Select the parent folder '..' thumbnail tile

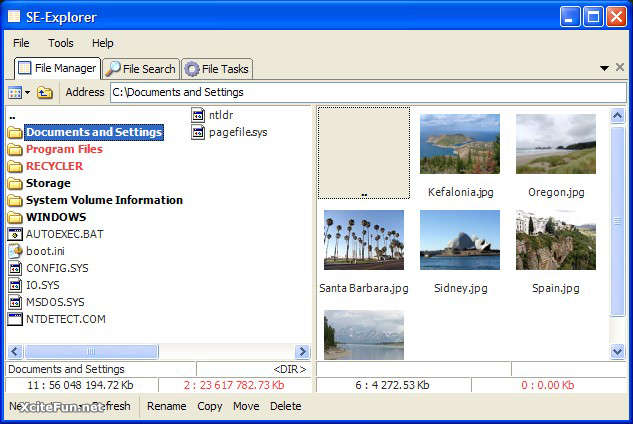point(364,153)
